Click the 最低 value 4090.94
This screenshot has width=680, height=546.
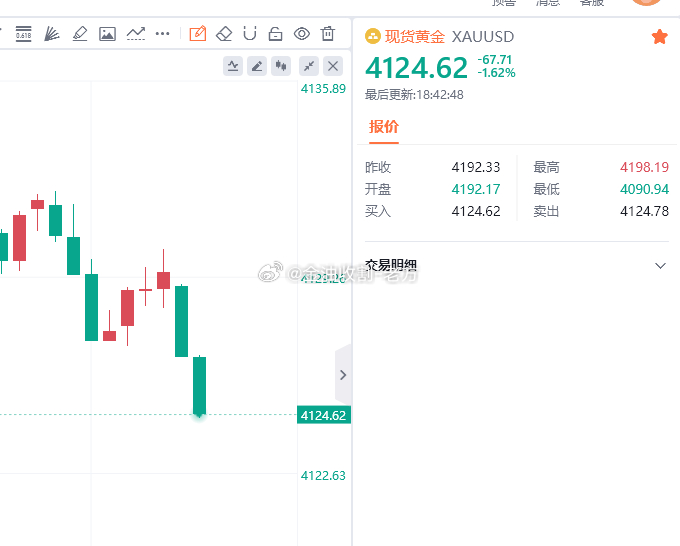(x=644, y=189)
